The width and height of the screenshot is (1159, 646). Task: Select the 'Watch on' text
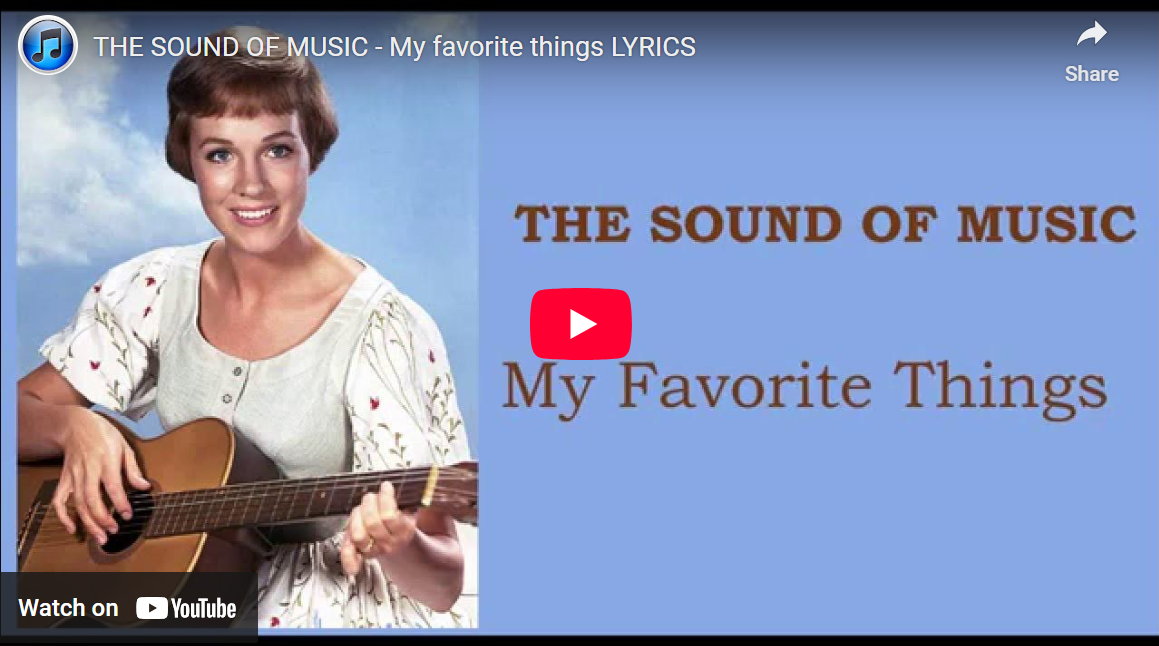point(68,608)
